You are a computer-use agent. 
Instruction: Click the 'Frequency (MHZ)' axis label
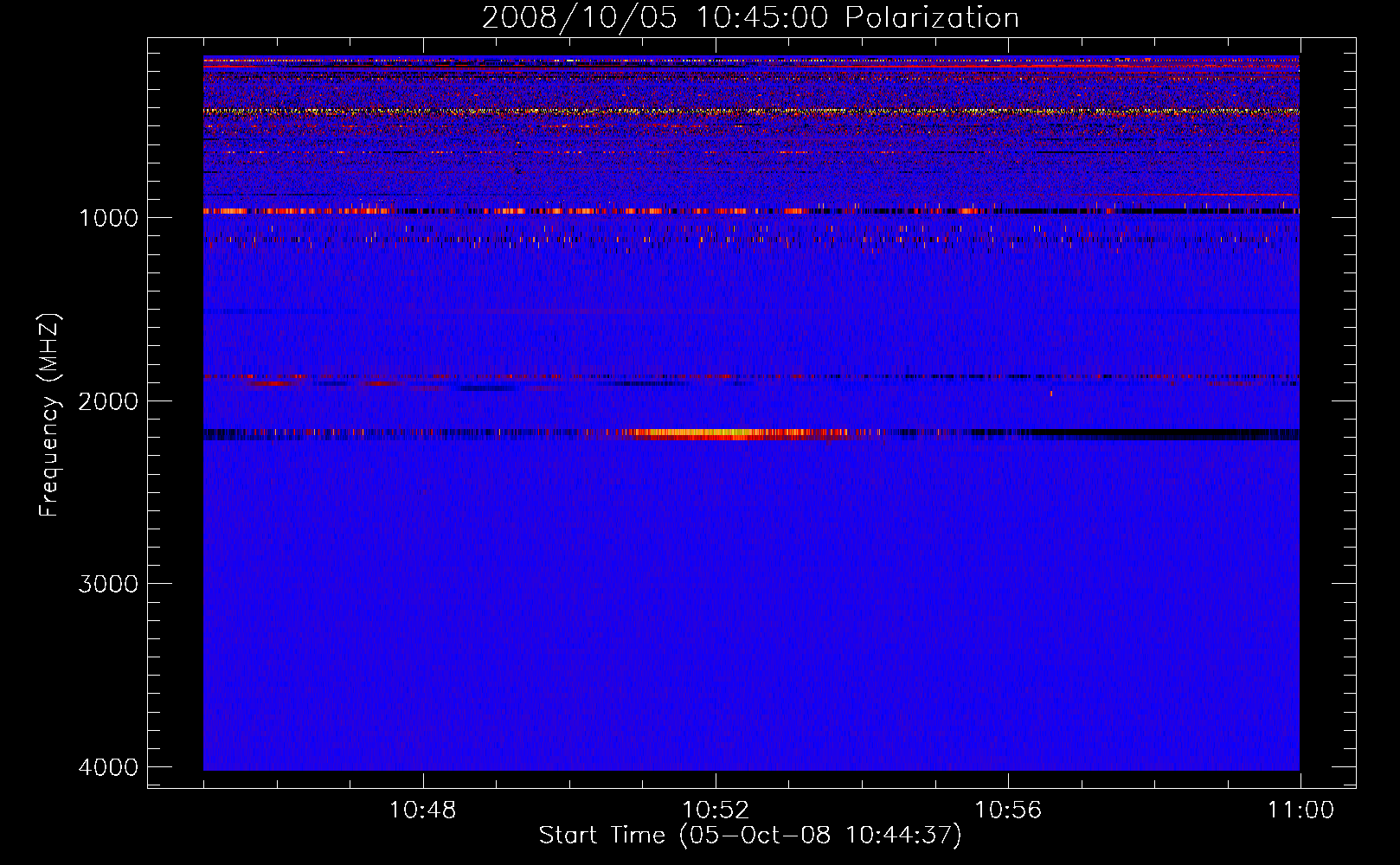coord(50,415)
